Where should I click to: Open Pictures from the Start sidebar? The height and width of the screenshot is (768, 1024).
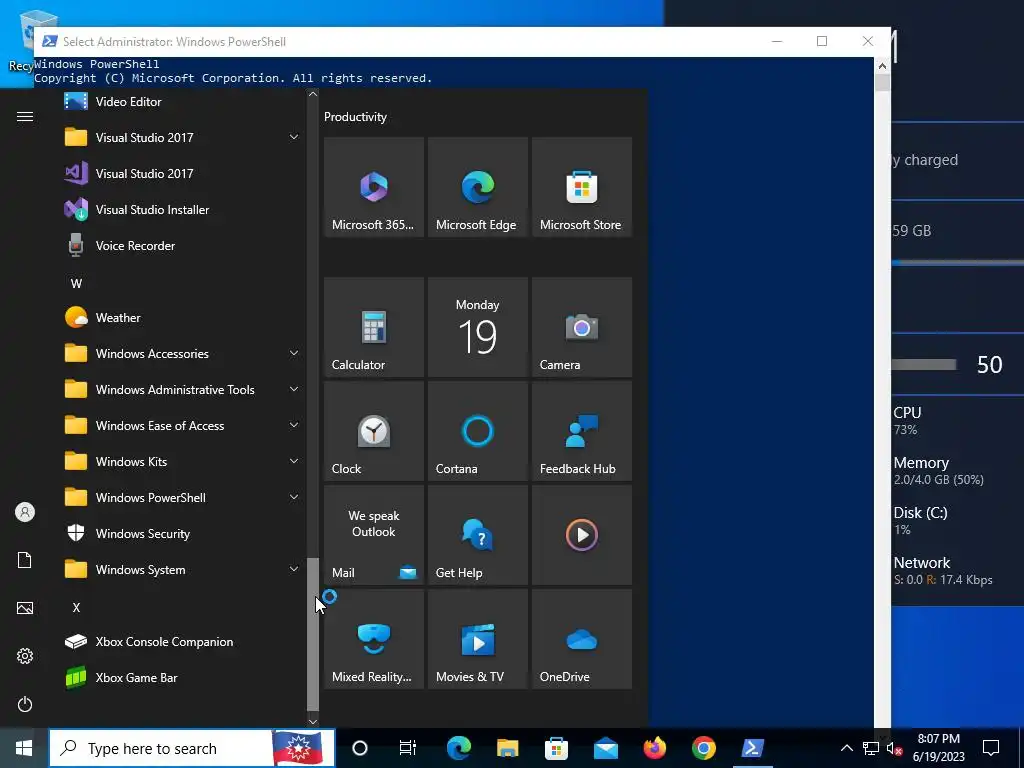(25, 608)
